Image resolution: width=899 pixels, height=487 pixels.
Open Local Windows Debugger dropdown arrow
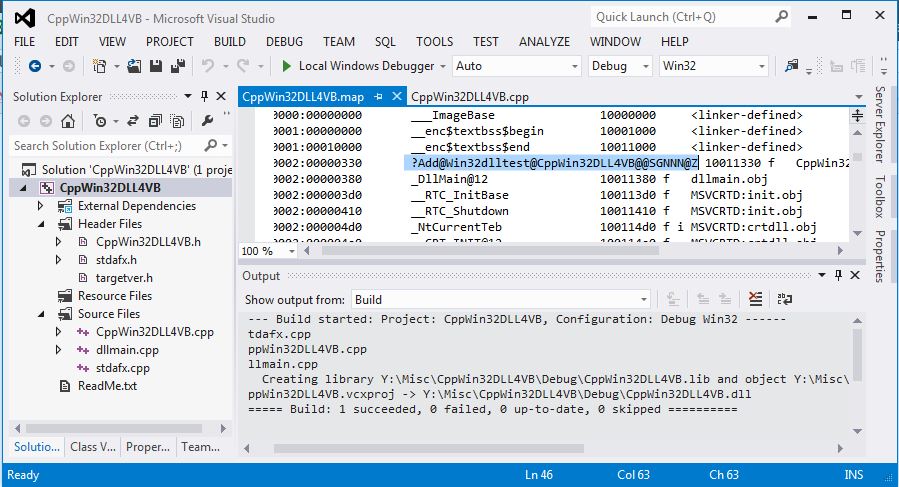point(443,66)
